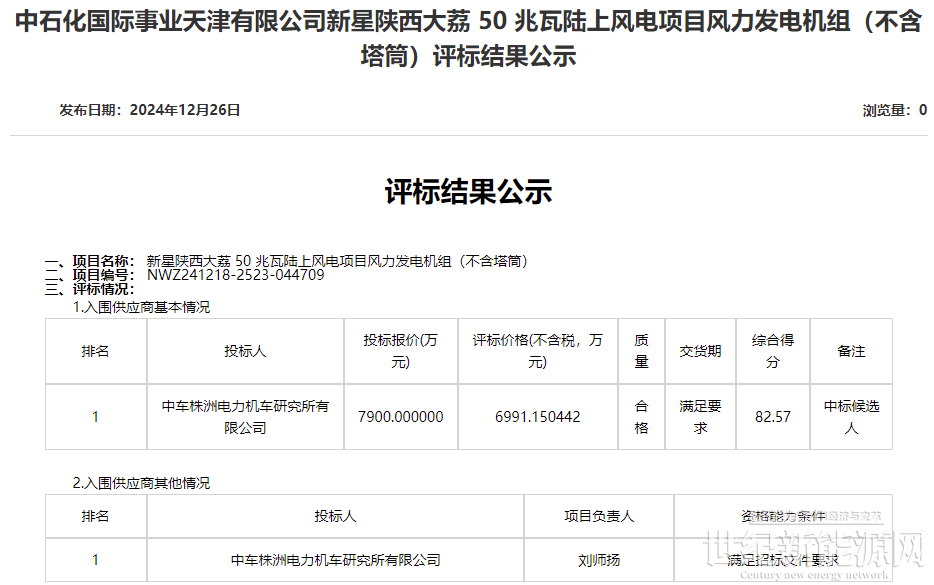Click the 中标候选人 remark cell
Image resolution: width=934 pixels, height=585 pixels.
tap(851, 417)
